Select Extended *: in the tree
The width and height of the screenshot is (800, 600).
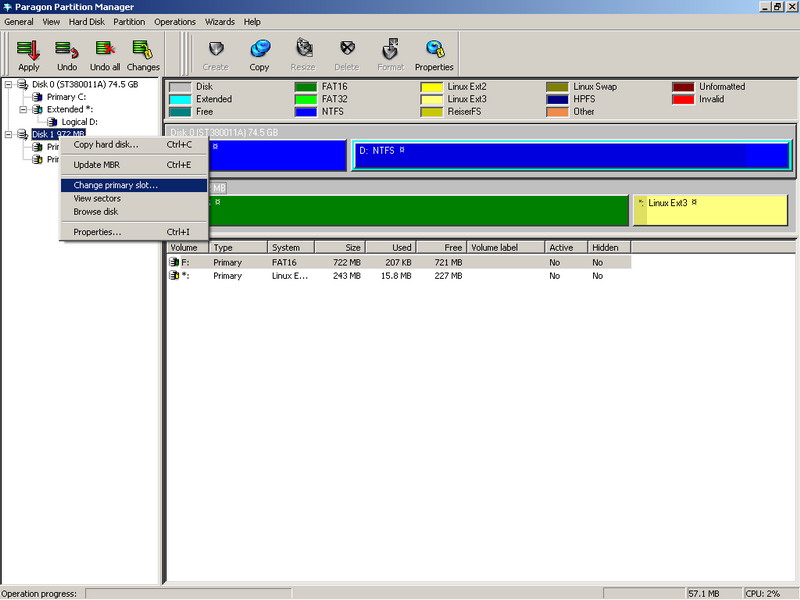tap(70, 109)
